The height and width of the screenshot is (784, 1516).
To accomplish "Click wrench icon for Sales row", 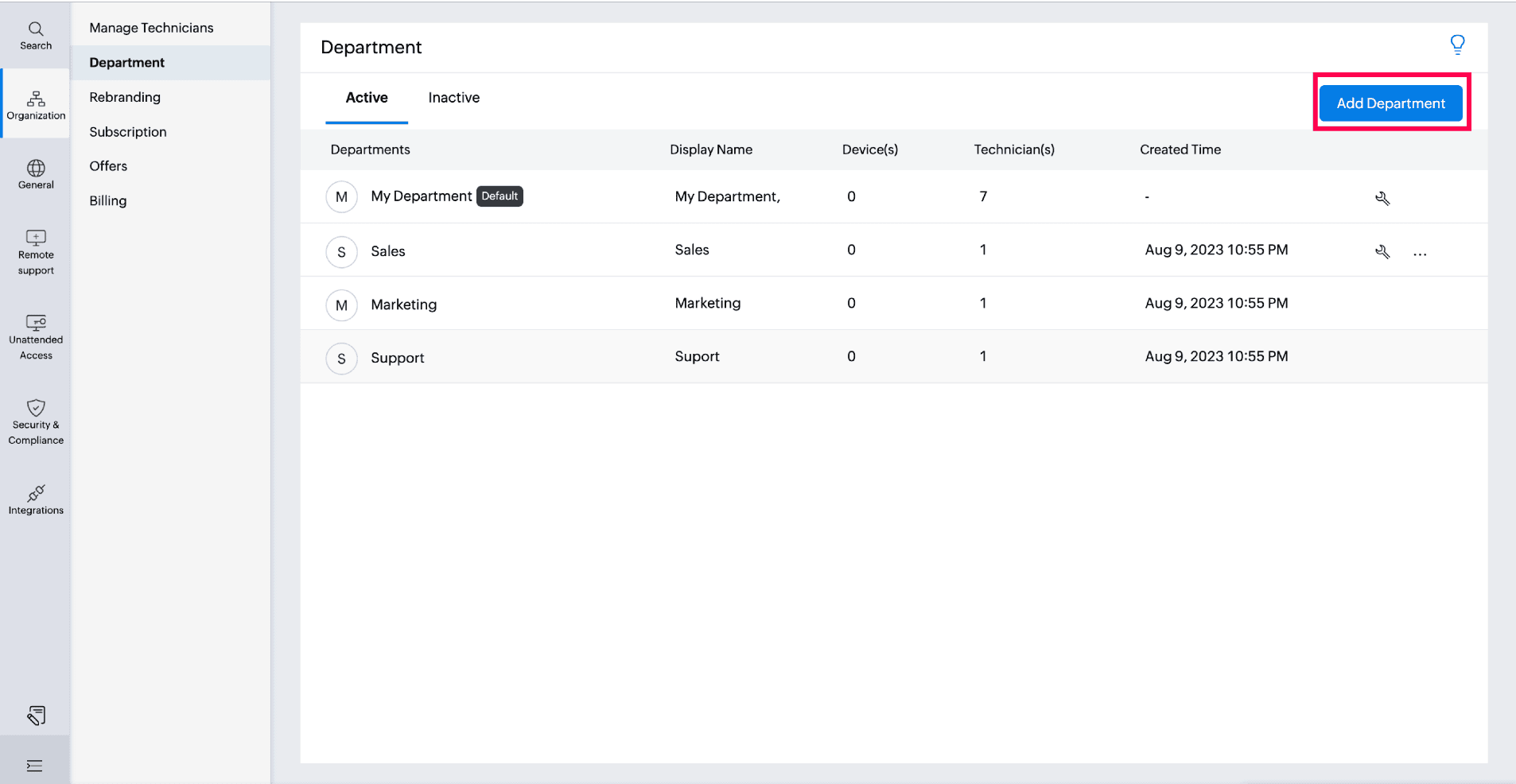I will 1382,252.
